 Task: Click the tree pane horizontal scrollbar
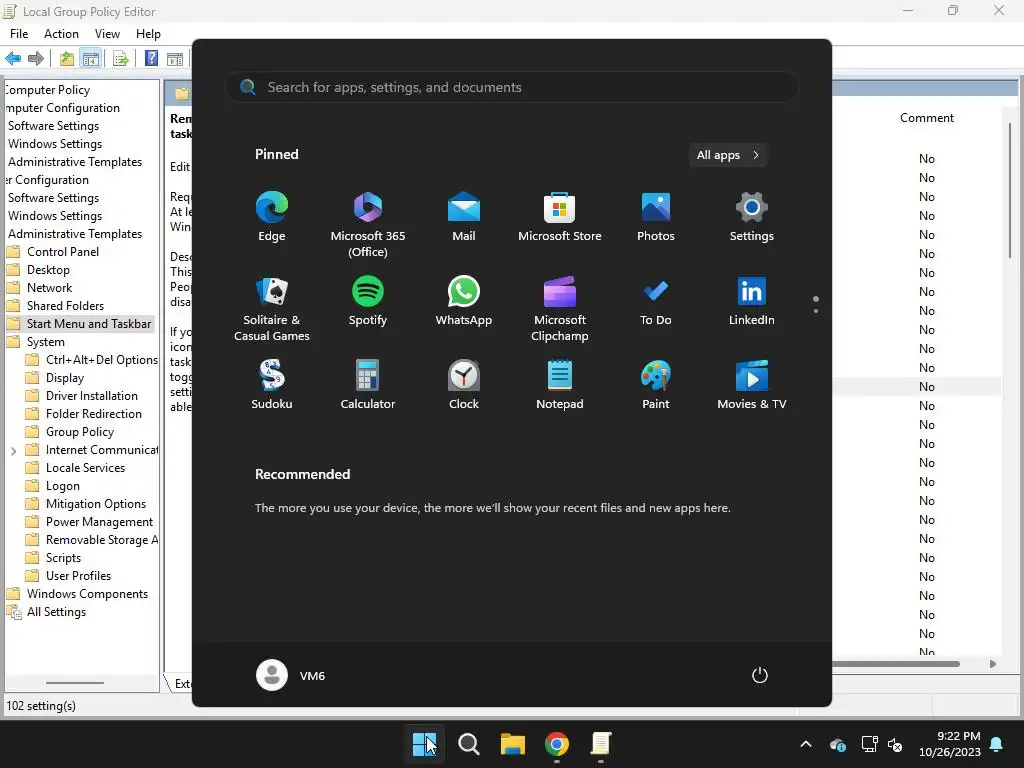click(x=74, y=682)
